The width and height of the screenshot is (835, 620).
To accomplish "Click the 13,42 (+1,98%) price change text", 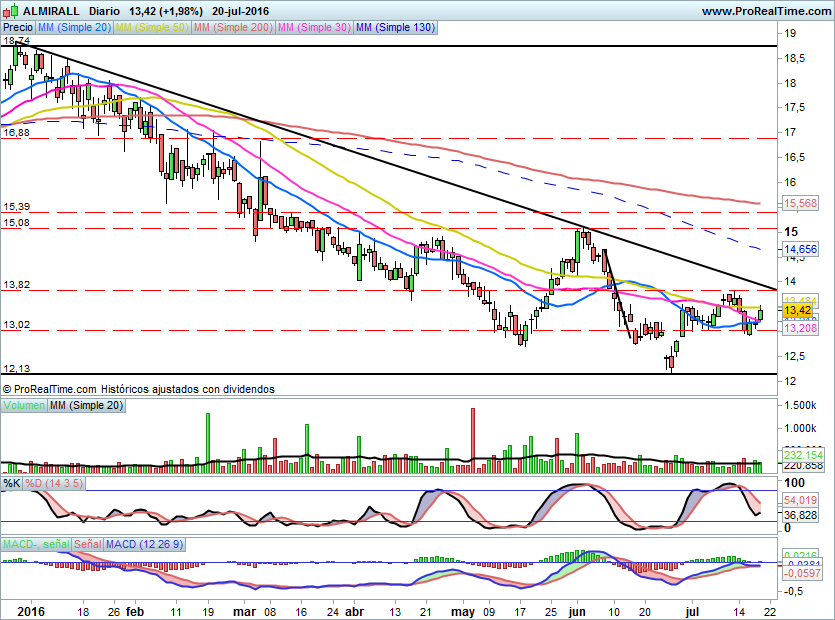I will click(x=166, y=11).
